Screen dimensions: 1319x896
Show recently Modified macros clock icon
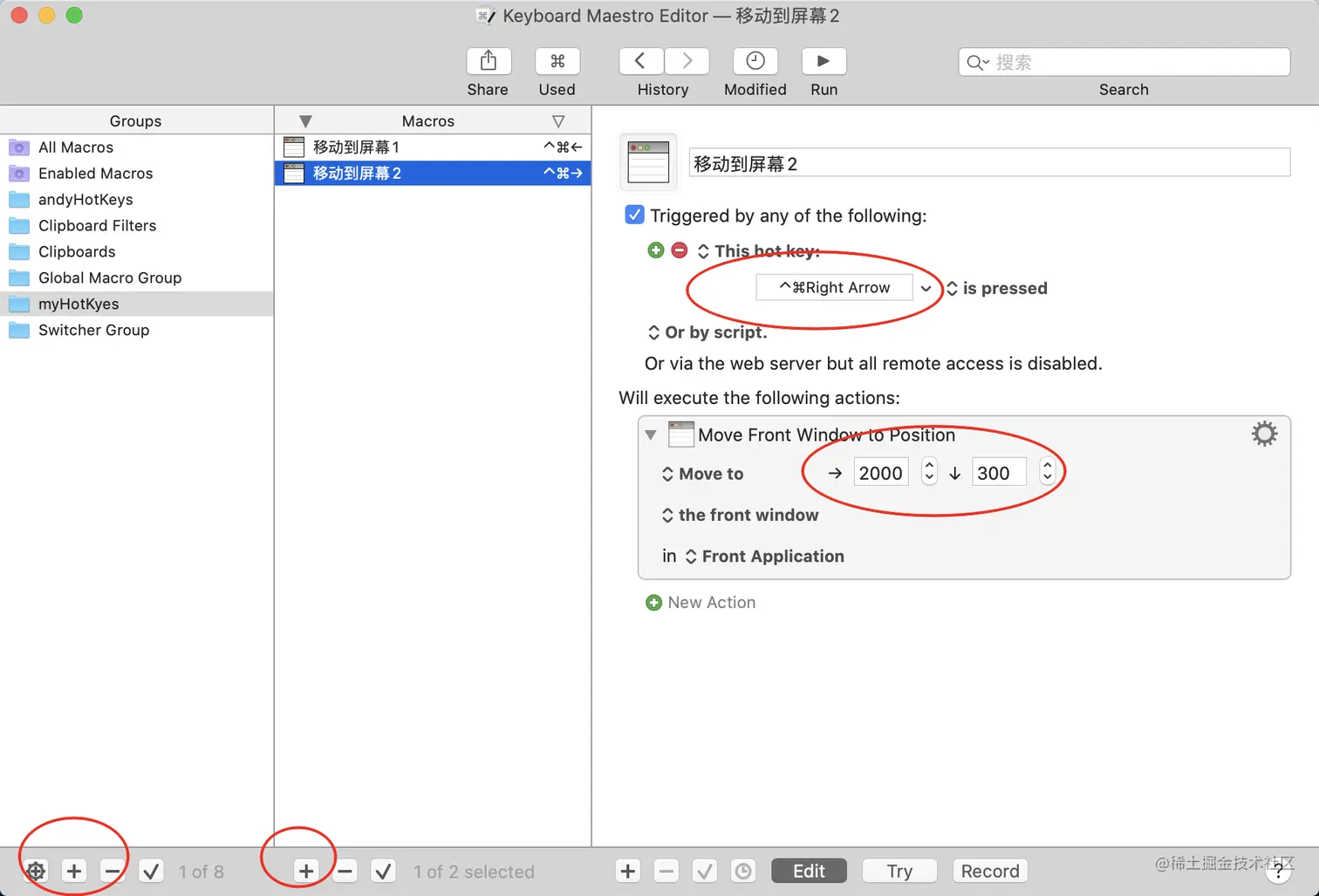pyautogui.click(x=755, y=61)
